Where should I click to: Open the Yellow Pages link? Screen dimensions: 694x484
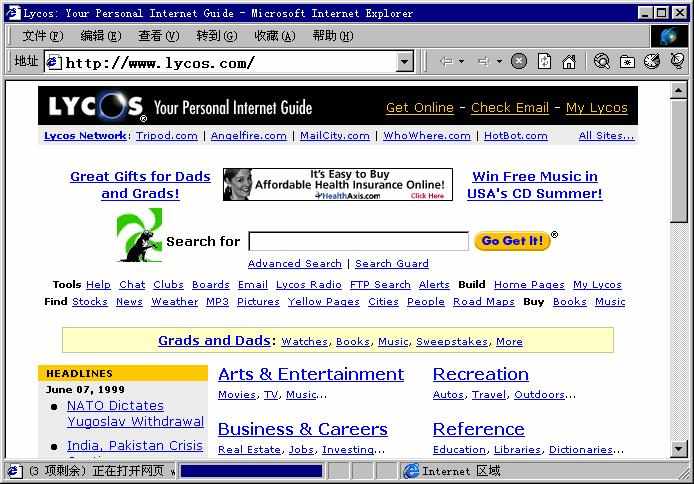(x=324, y=302)
